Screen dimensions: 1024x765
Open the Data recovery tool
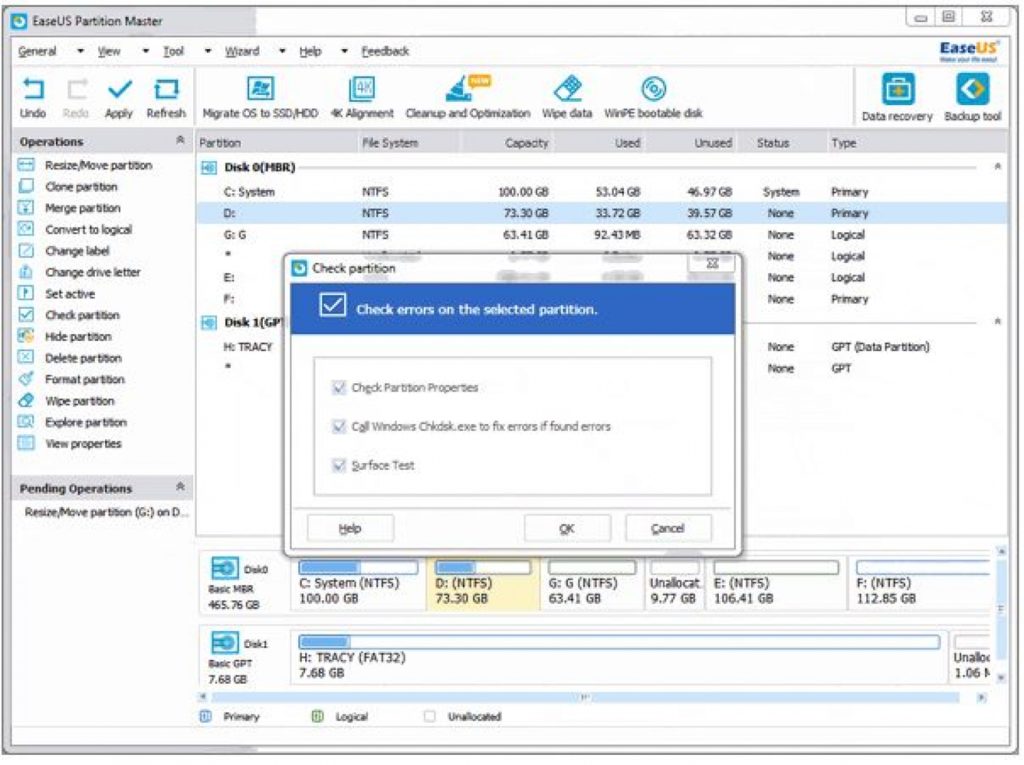[897, 98]
